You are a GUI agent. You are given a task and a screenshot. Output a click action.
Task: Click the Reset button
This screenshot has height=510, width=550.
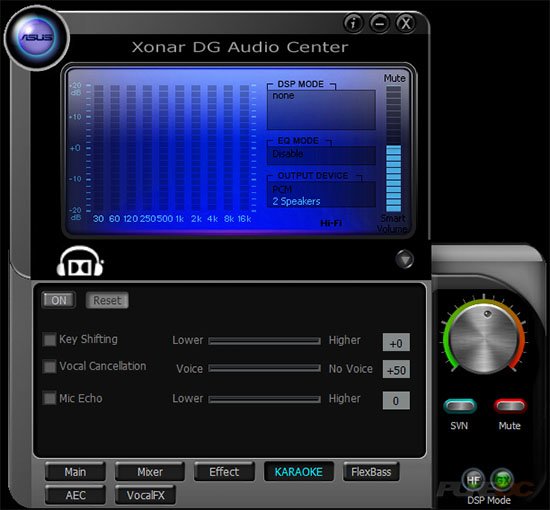107,300
